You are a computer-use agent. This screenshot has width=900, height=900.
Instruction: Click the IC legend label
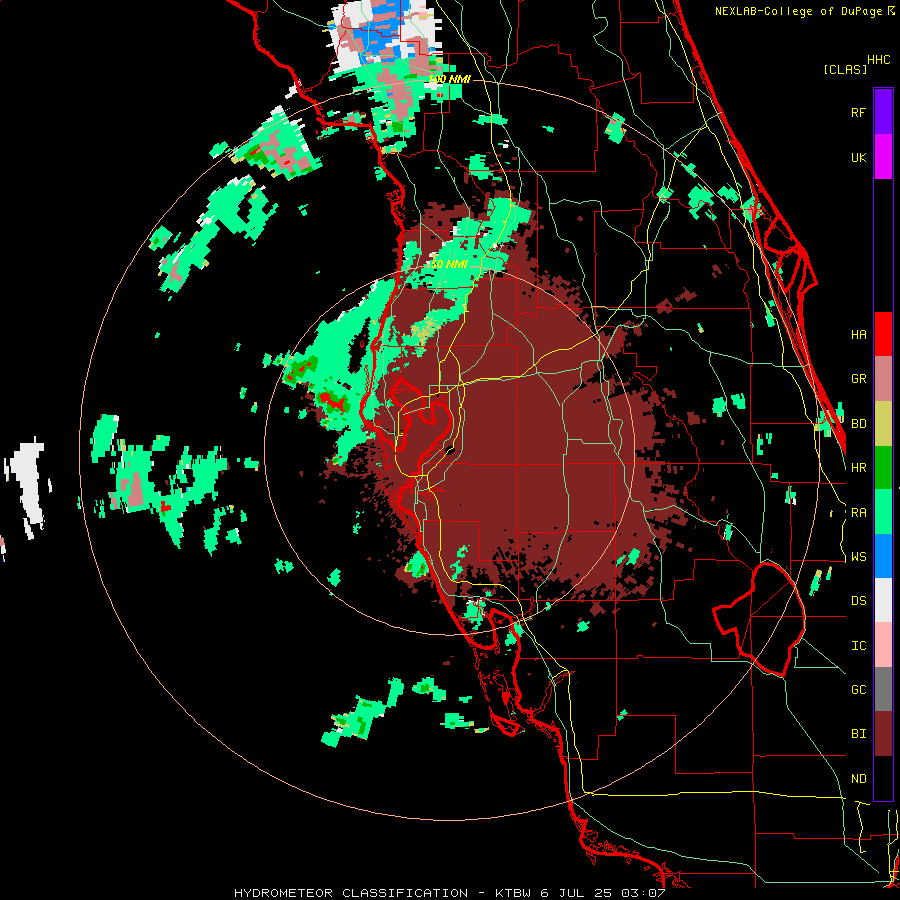tap(858, 646)
